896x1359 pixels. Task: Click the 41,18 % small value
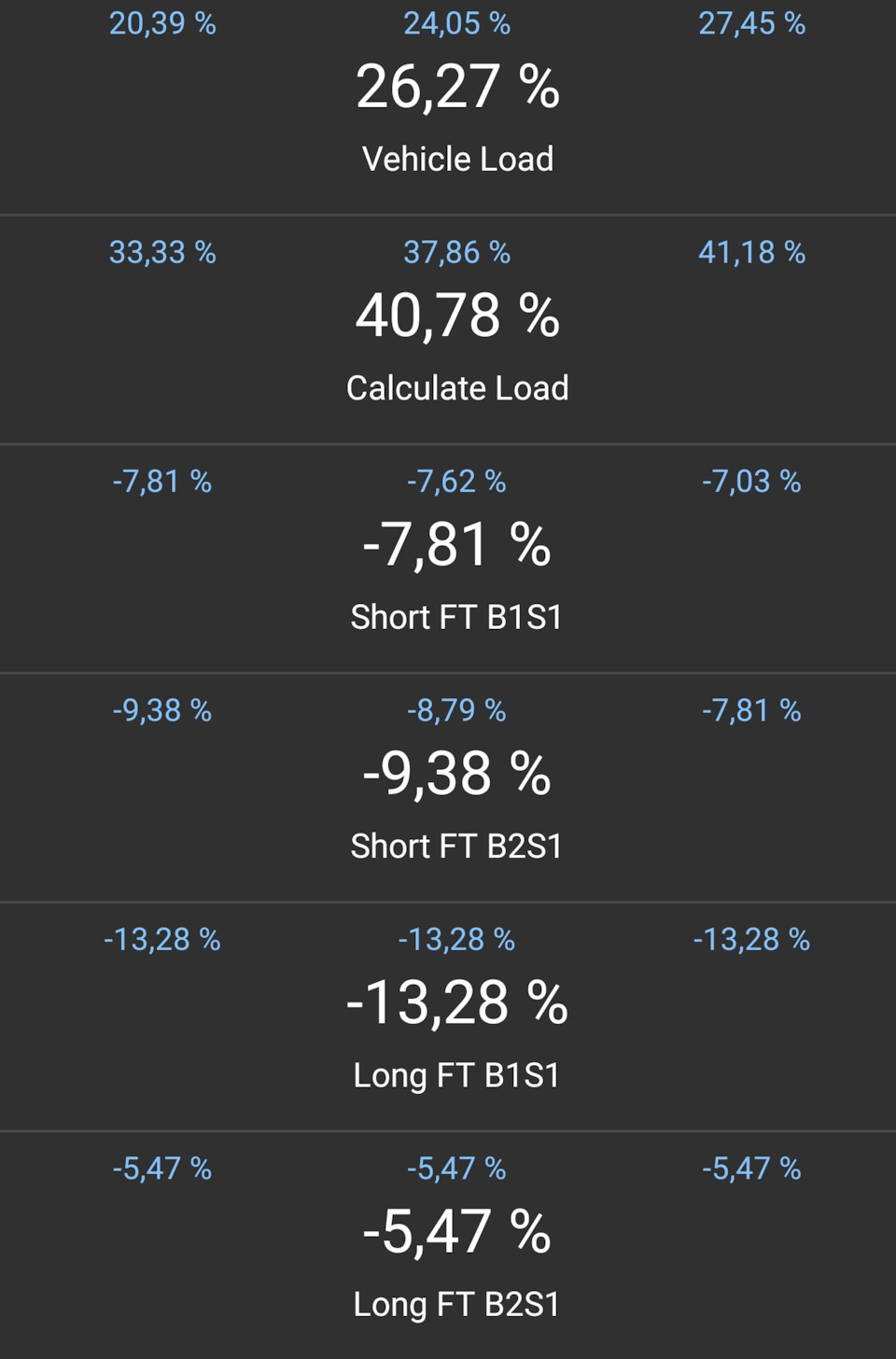point(751,252)
